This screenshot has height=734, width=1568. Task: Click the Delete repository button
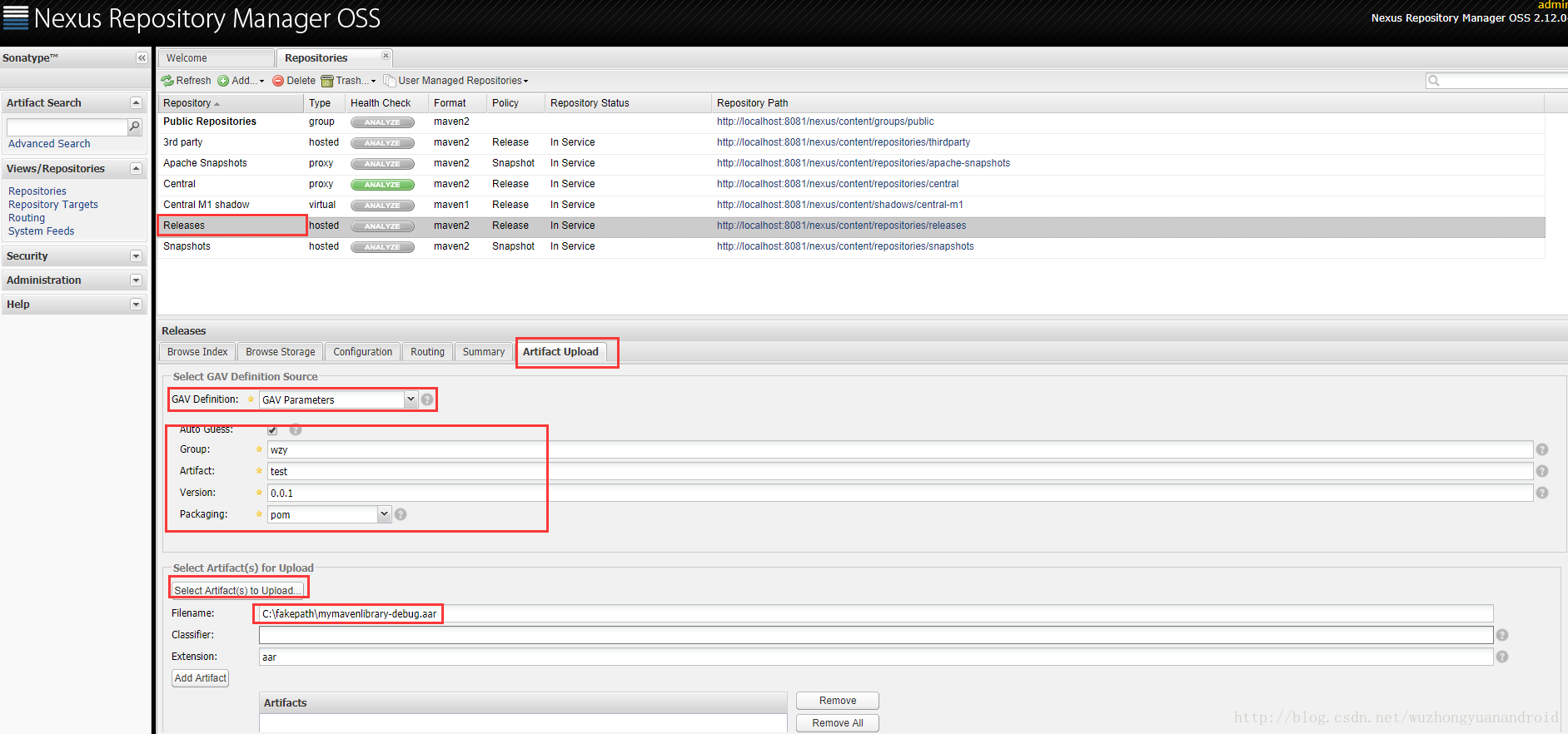[294, 81]
